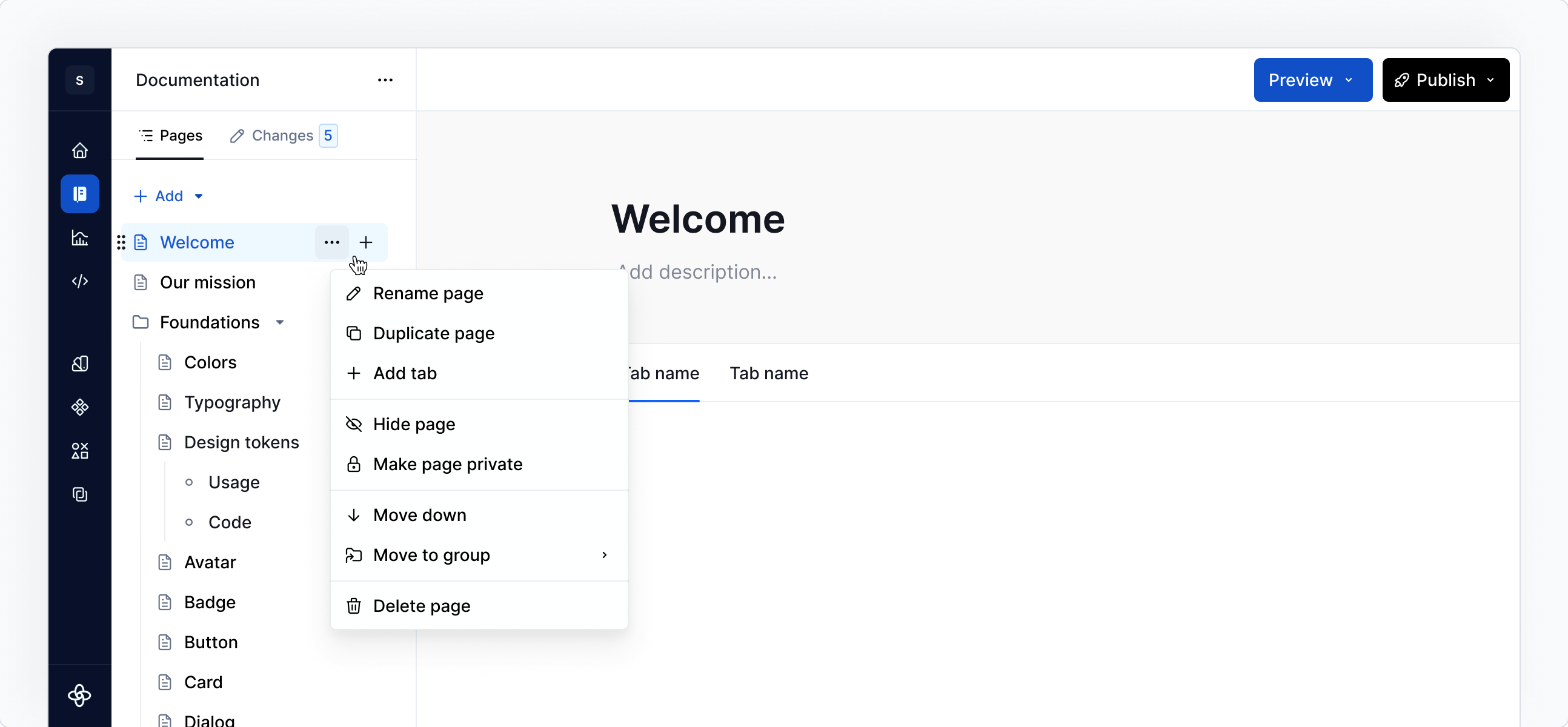Image resolution: width=1568 pixels, height=727 pixels.
Task: Click the Usage bullet indicator
Action: click(x=189, y=482)
